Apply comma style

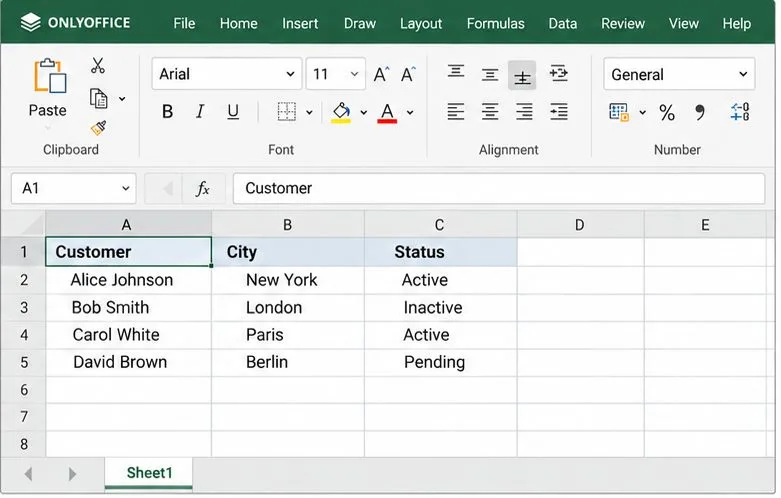coord(700,113)
